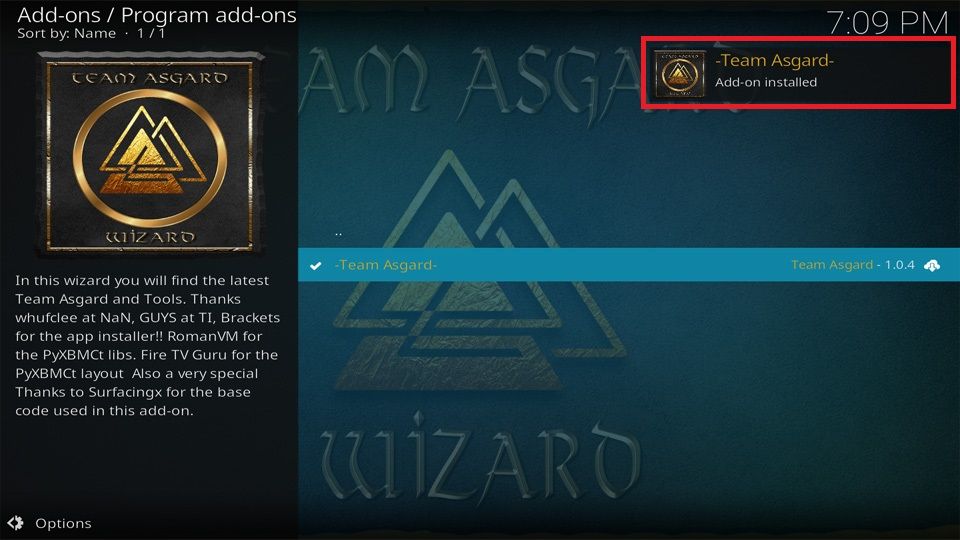
Task: Click the add-on description paragraph
Action: 148,345
